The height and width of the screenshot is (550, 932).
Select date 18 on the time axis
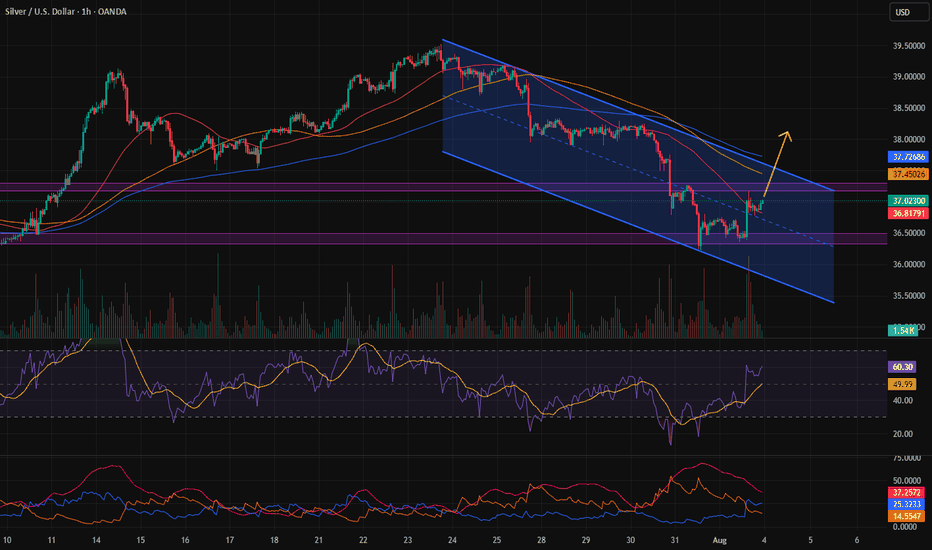point(274,540)
